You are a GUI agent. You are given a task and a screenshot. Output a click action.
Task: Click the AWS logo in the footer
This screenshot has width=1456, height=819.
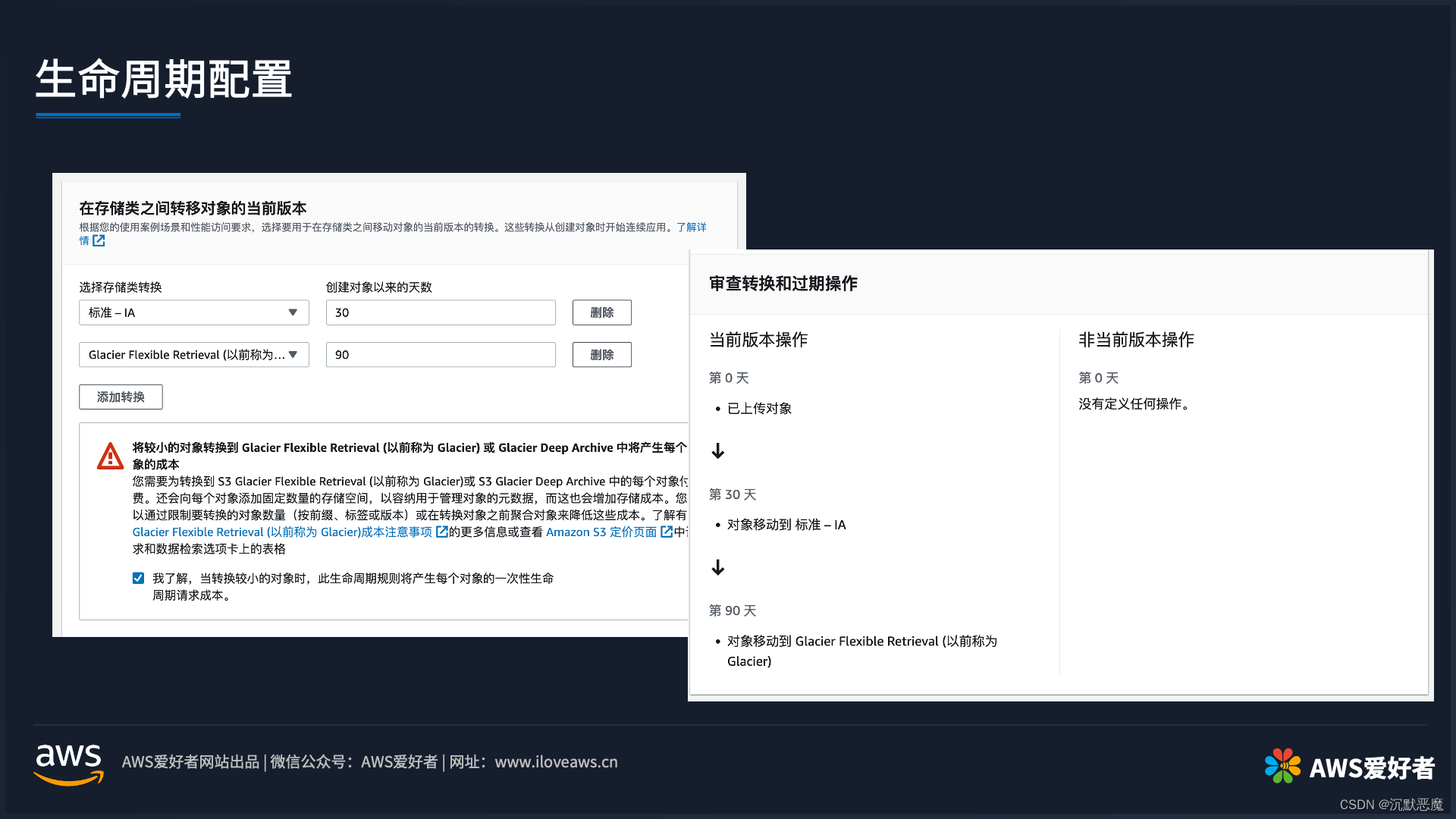click(x=69, y=764)
